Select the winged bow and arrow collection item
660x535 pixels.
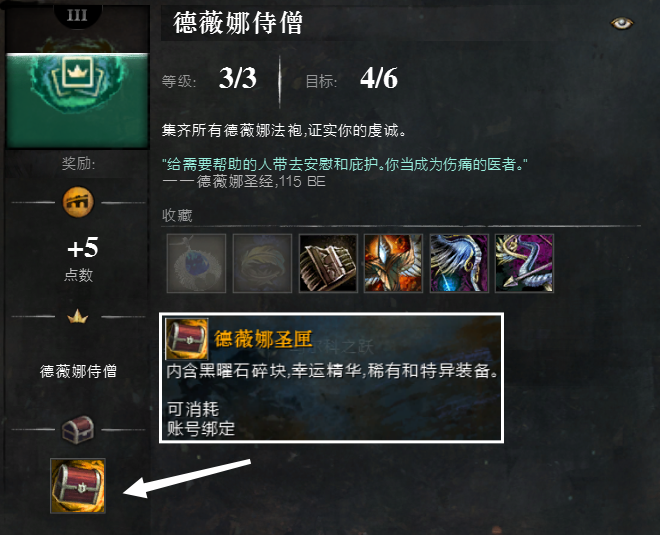pyautogui.click(x=524, y=263)
